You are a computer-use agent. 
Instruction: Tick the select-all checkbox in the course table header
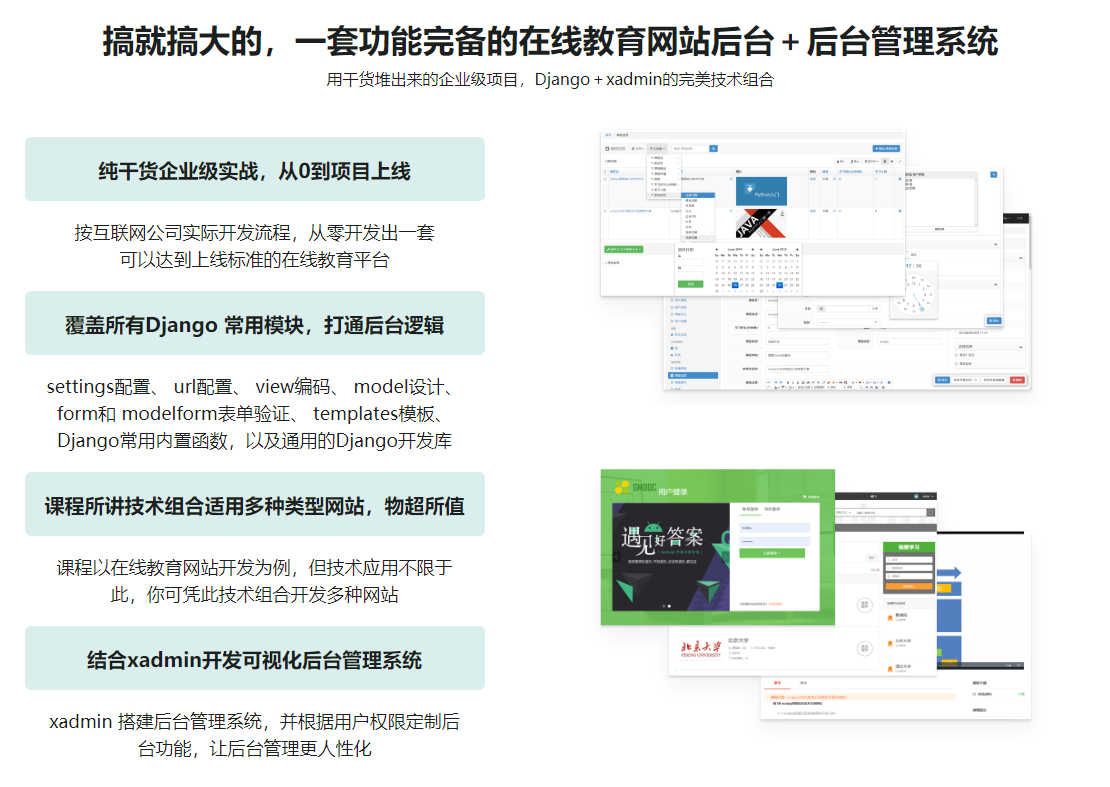coord(604,170)
